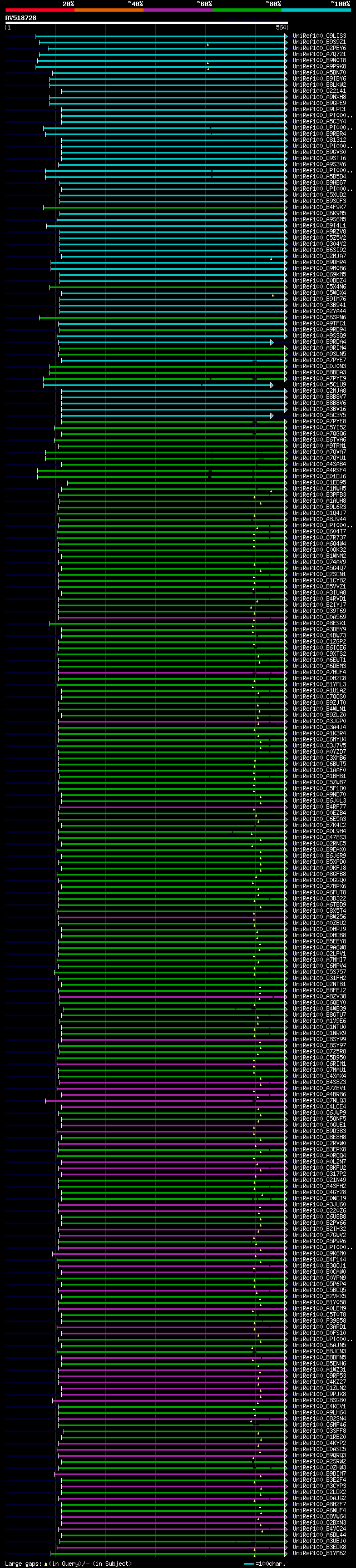Click the red ~20% identity legend segment
356x1568 pixels.
39,10
